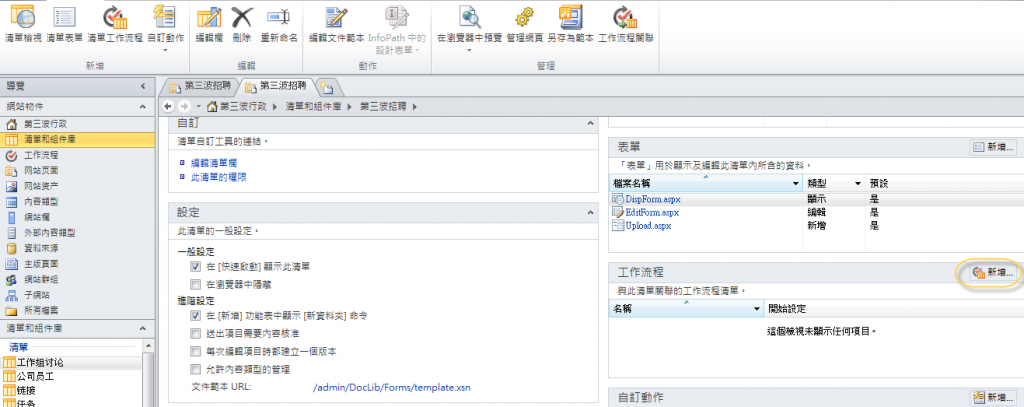The width and height of the screenshot is (1024, 407).
Task: Click 新增... button in 自訂動作 panel
Action: (x=994, y=397)
